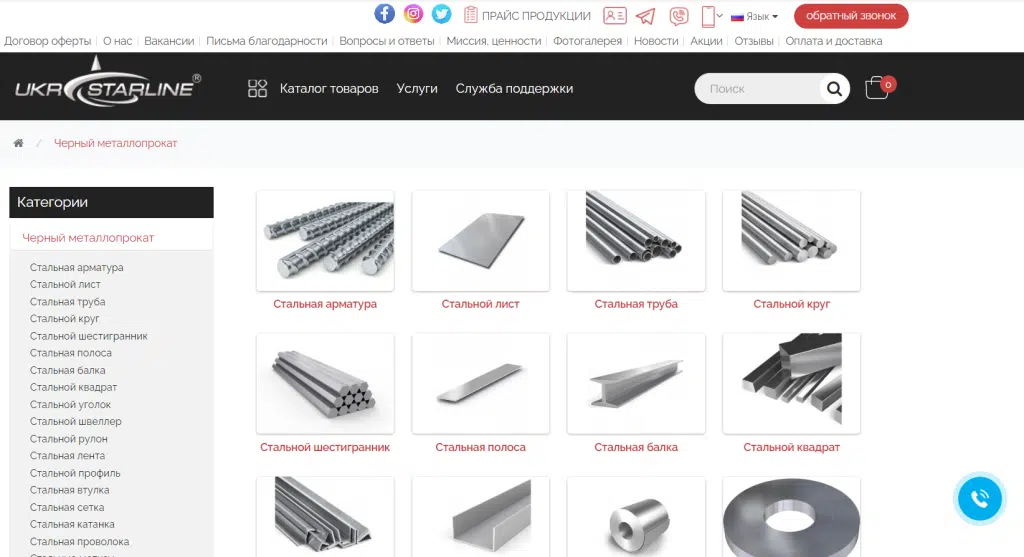Image resolution: width=1024 pixels, height=557 pixels.
Task: Select Стальной квадрат in sidebar list
Action: (x=73, y=387)
